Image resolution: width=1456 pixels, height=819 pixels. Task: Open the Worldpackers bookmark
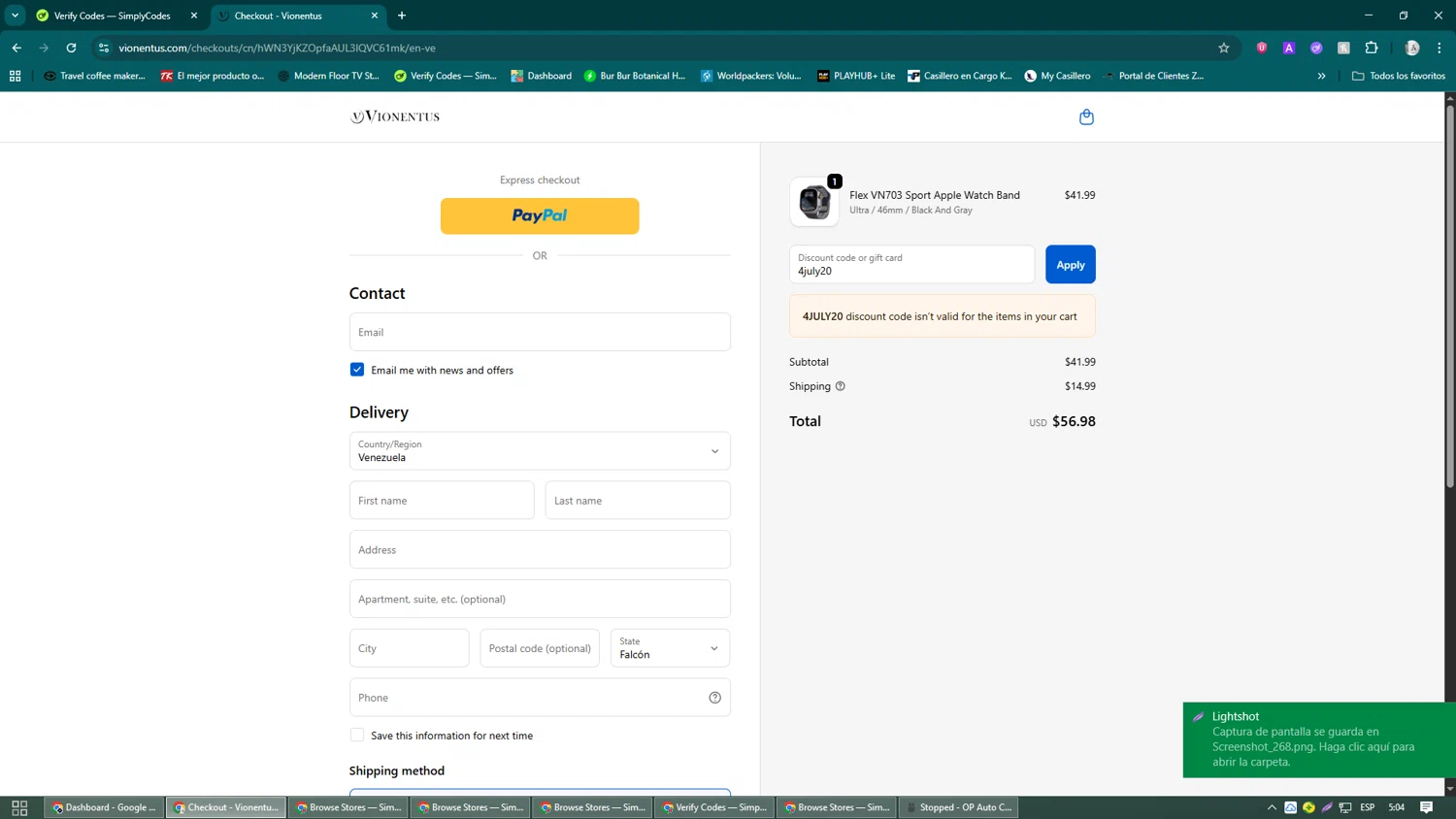750,76
